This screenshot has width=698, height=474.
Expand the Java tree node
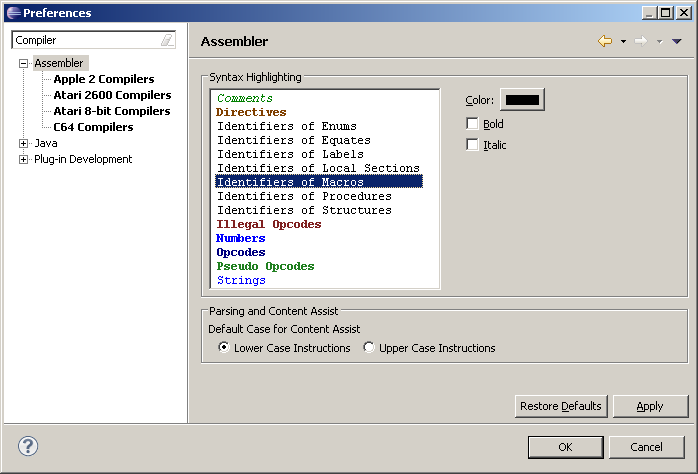point(24,143)
